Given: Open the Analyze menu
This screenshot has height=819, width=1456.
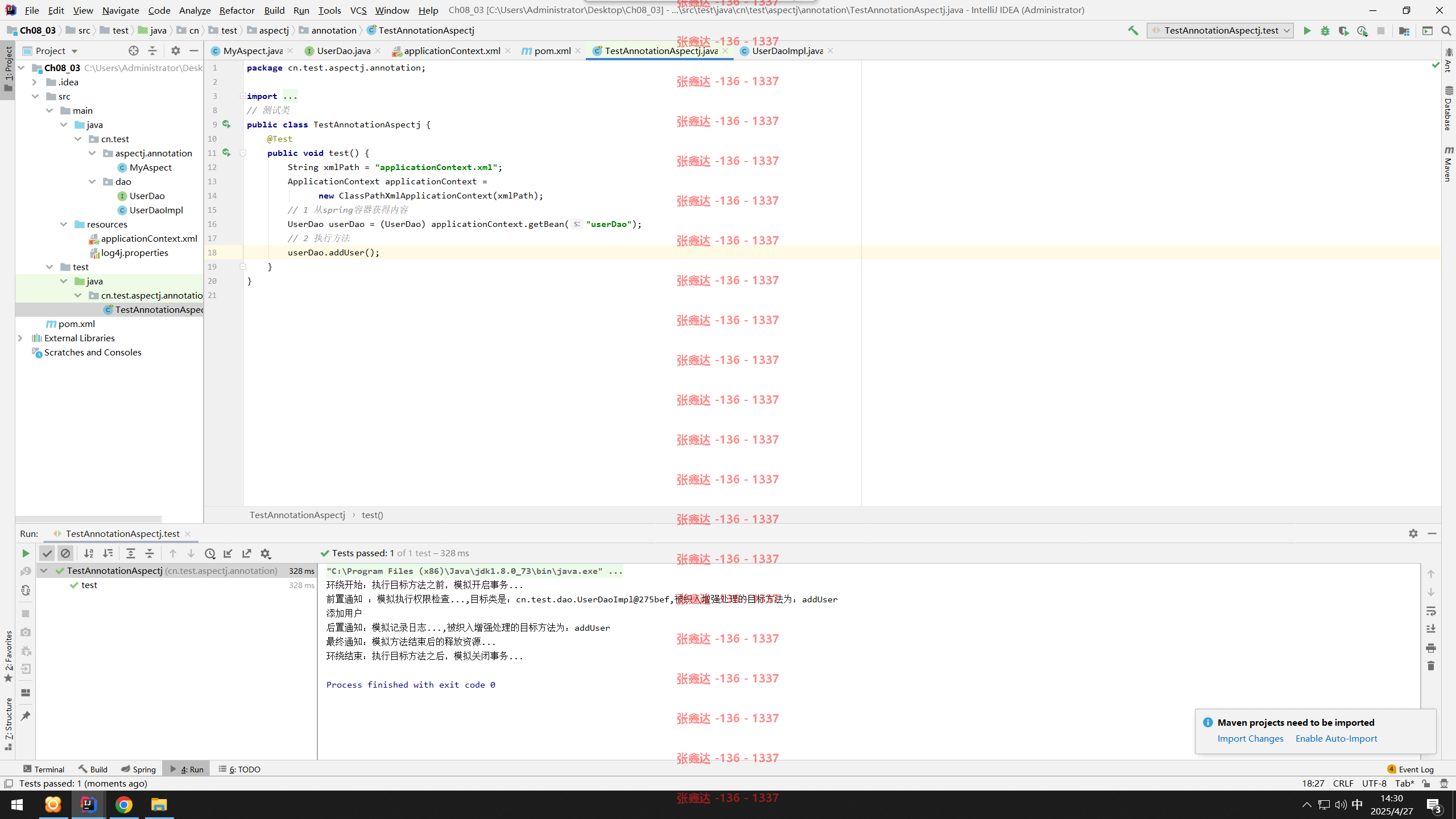Looking at the screenshot, I should tap(195, 10).
